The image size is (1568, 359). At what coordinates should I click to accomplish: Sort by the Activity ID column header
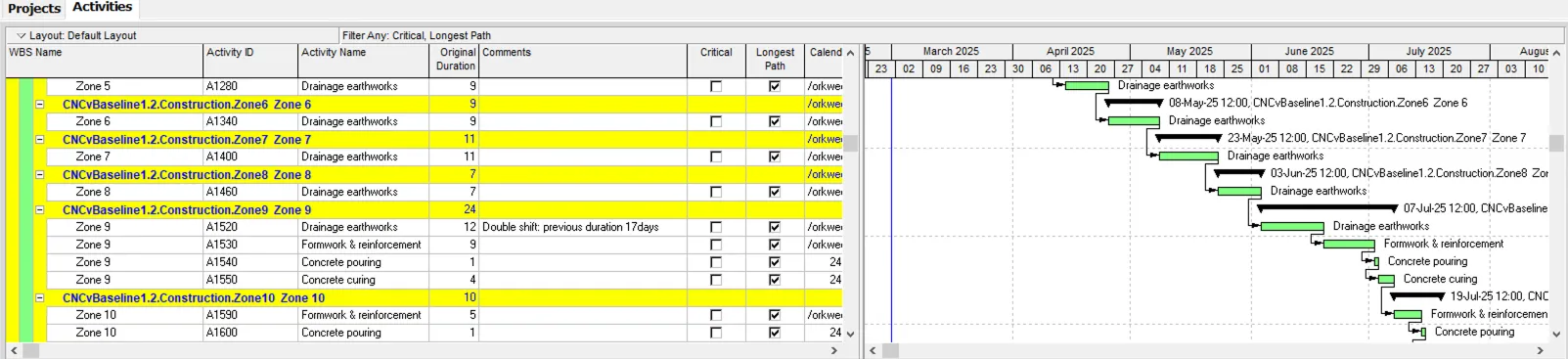(250, 60)
